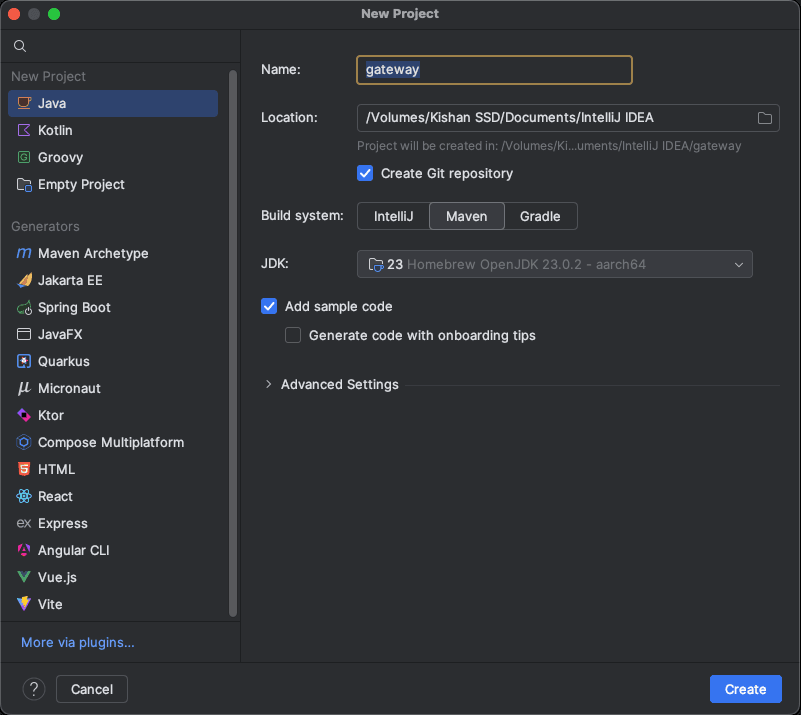This screenshot has width=801, height=715.
Task: Switch build system to IntelliJ
Action: (393, 216)
